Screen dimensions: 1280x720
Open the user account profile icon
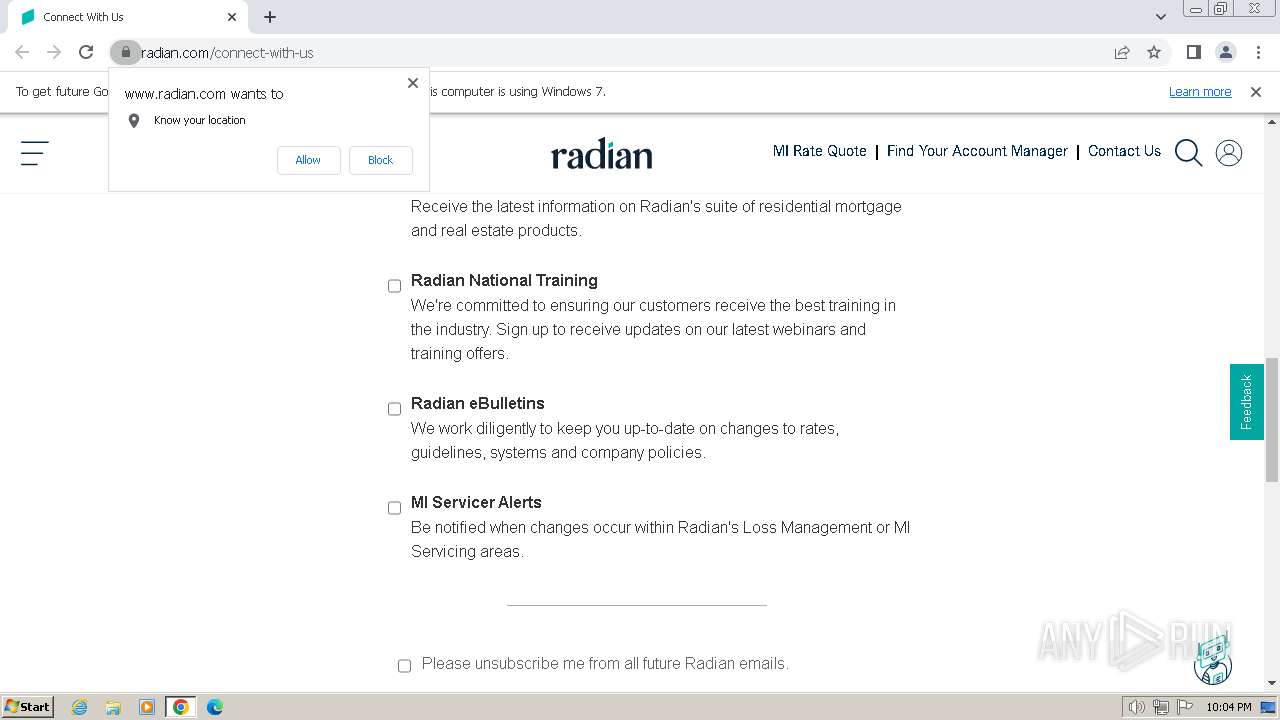point(1229,152)
